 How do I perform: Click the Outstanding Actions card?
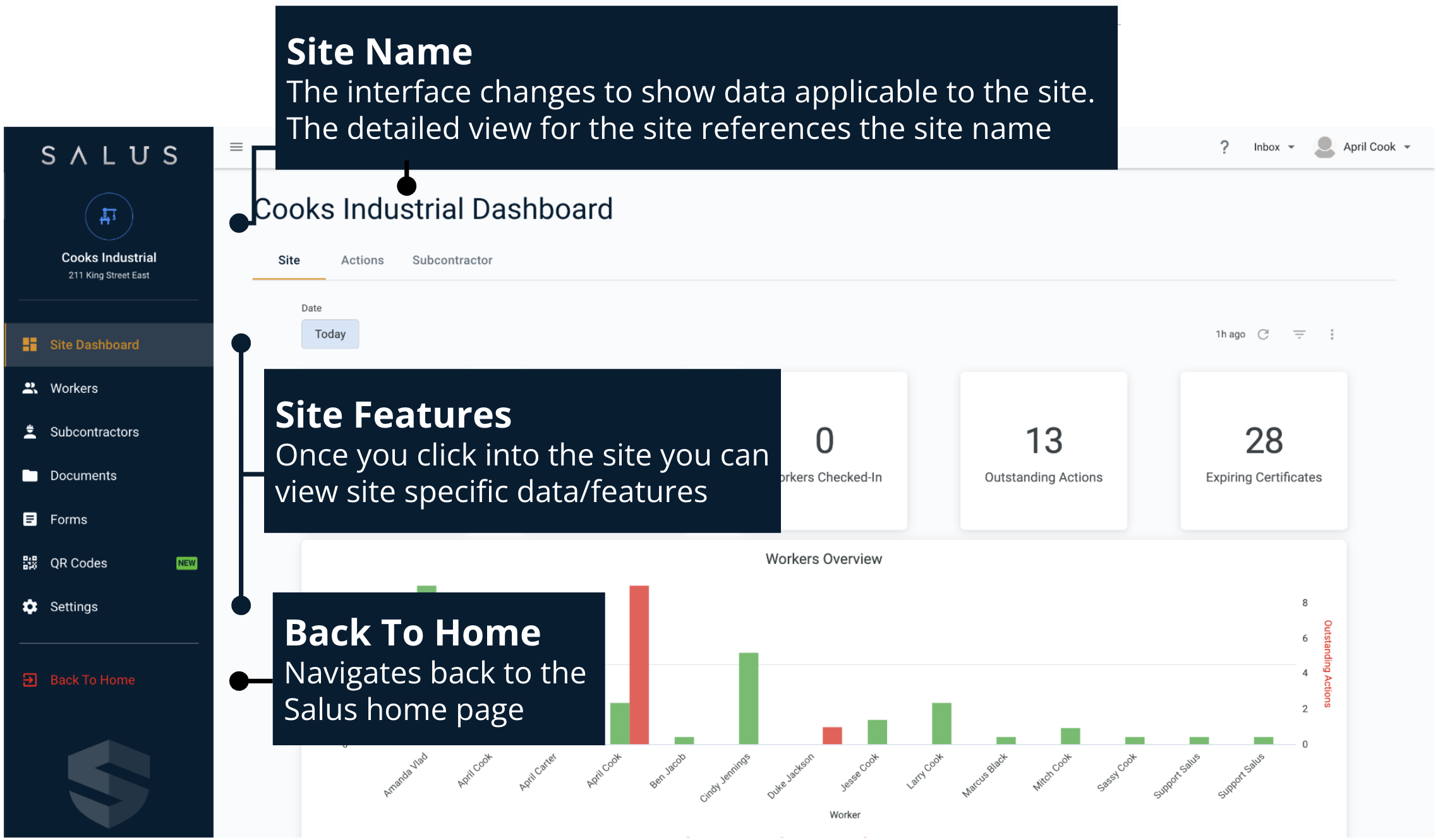tap(1043, 450)
